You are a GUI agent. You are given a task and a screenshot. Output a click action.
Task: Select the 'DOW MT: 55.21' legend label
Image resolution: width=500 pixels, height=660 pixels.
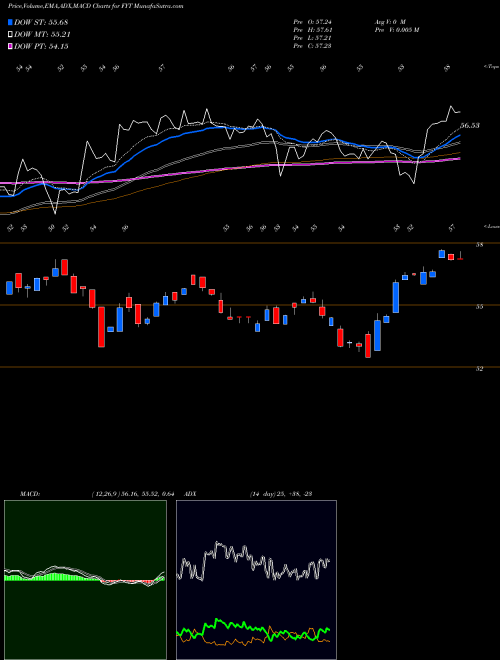tap(42, 35)
